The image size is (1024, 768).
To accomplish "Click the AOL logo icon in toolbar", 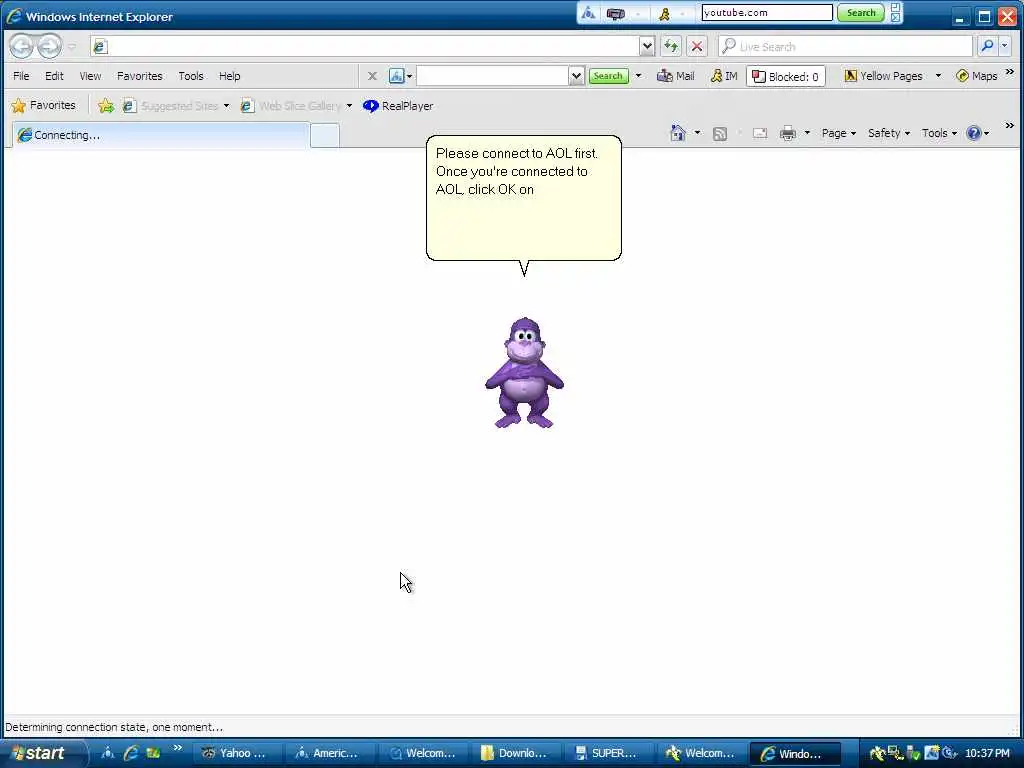I will pyautogui.click(x=396, y=76).
